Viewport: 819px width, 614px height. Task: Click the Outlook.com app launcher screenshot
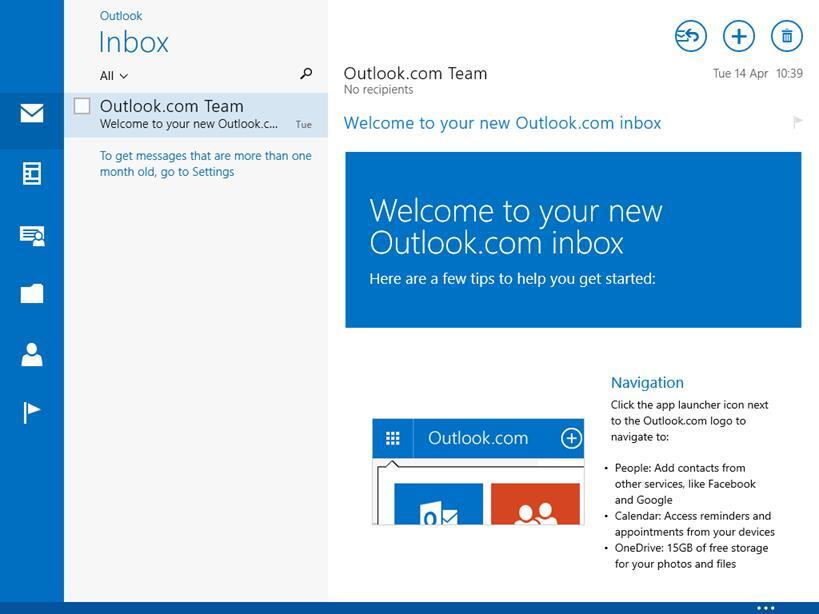pos(478,471)
